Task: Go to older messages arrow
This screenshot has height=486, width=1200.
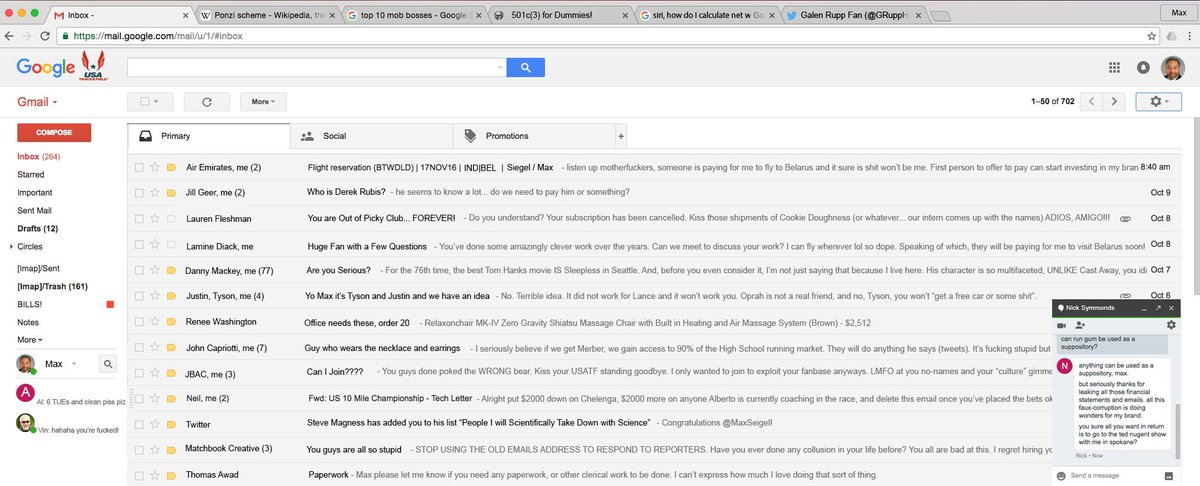Action: (1116, 101)
